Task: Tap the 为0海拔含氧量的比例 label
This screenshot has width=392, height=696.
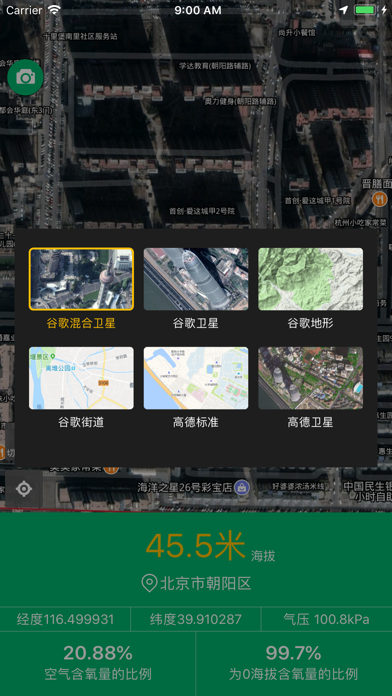Action: 293,675
